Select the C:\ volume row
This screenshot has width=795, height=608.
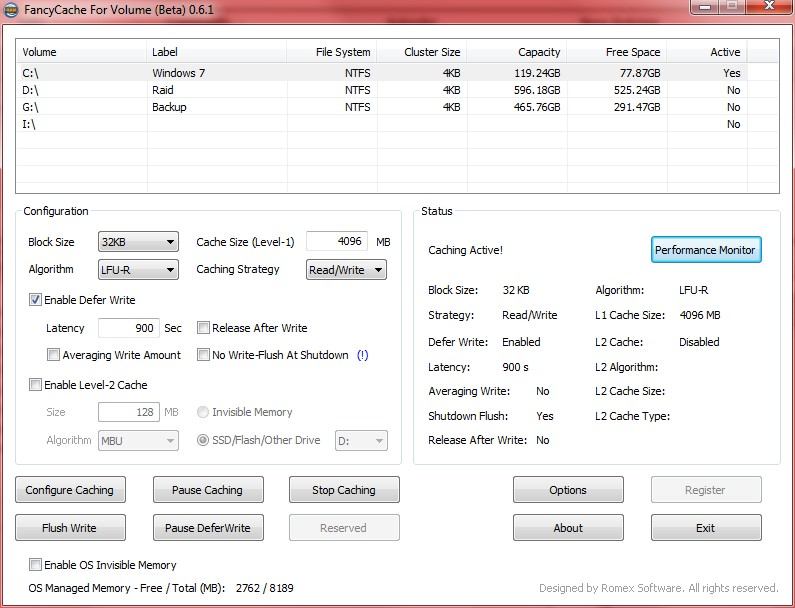point(397,73)
